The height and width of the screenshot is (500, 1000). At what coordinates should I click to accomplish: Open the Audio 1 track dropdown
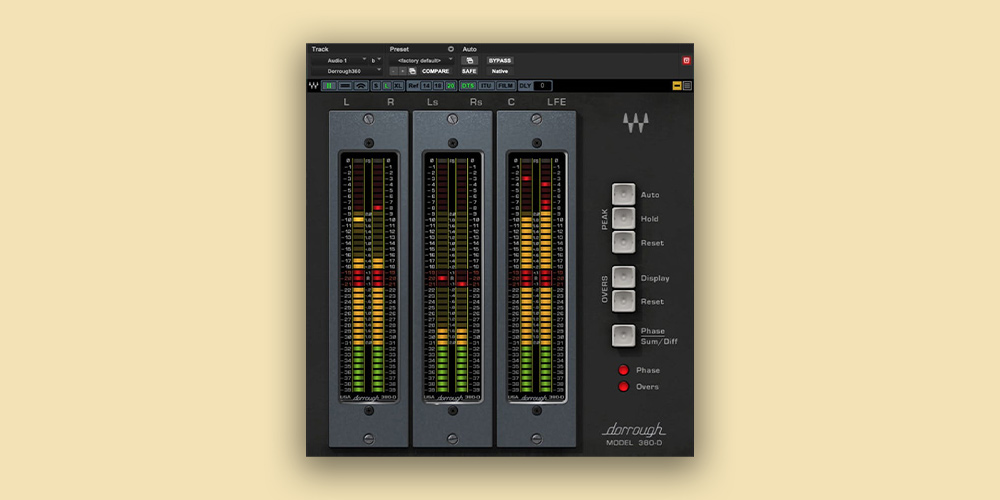[x=339, y=60]
